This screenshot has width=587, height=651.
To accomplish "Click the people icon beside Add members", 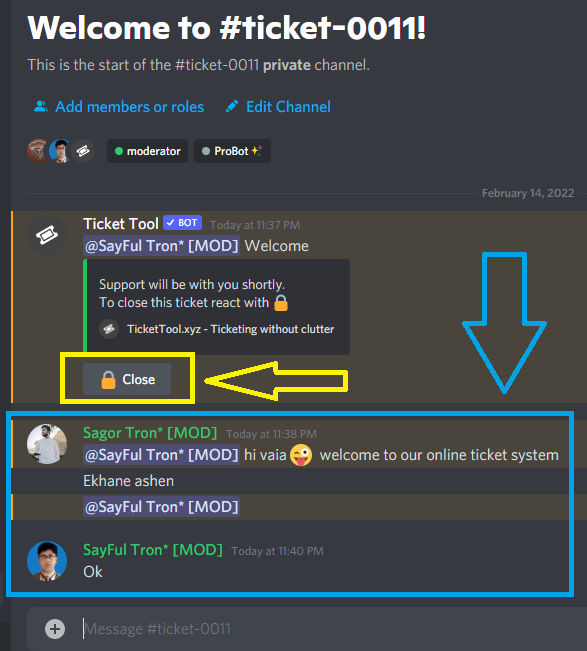I will tap(40, 106).
